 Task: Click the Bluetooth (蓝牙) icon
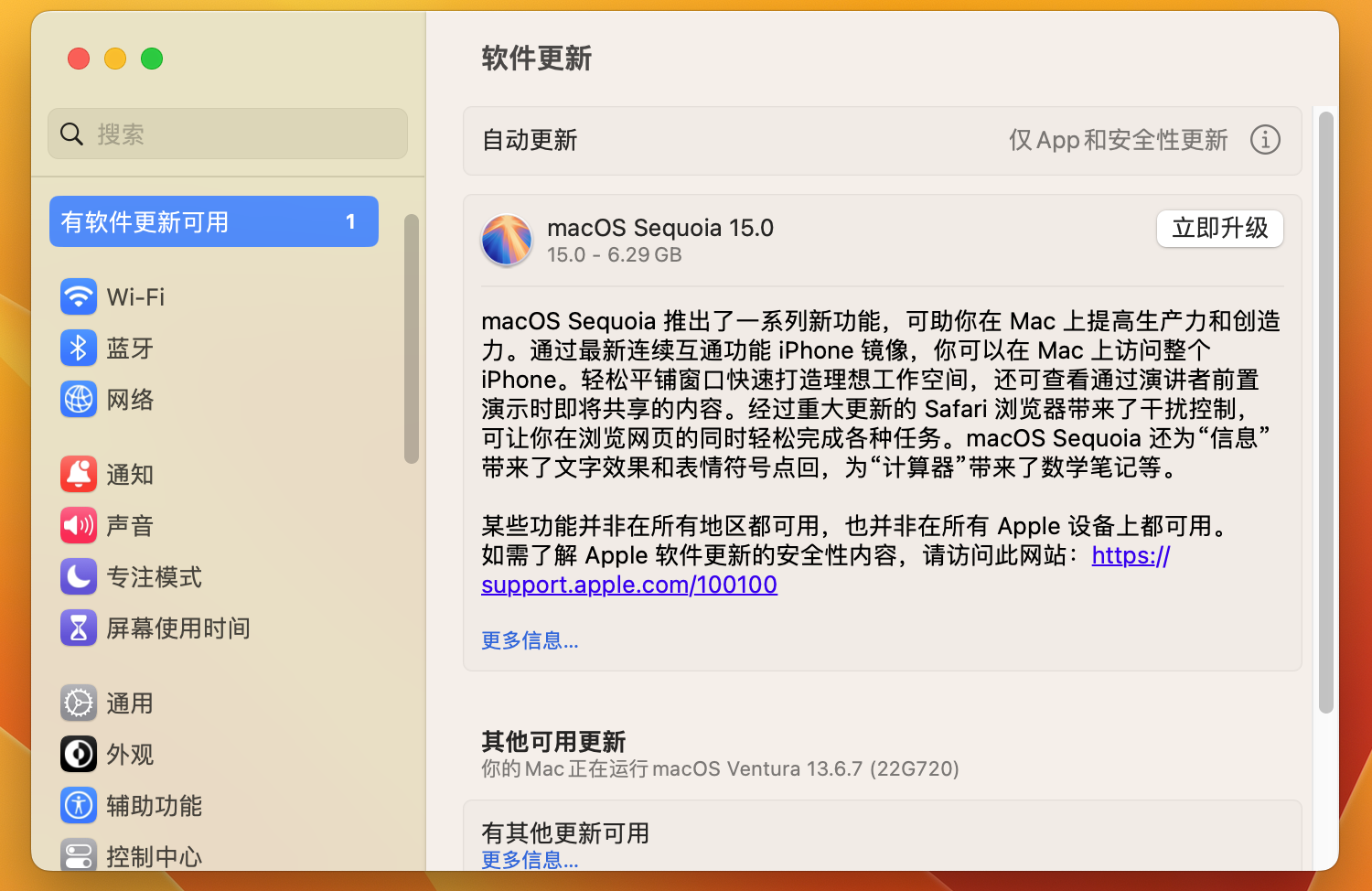point(79,348)
